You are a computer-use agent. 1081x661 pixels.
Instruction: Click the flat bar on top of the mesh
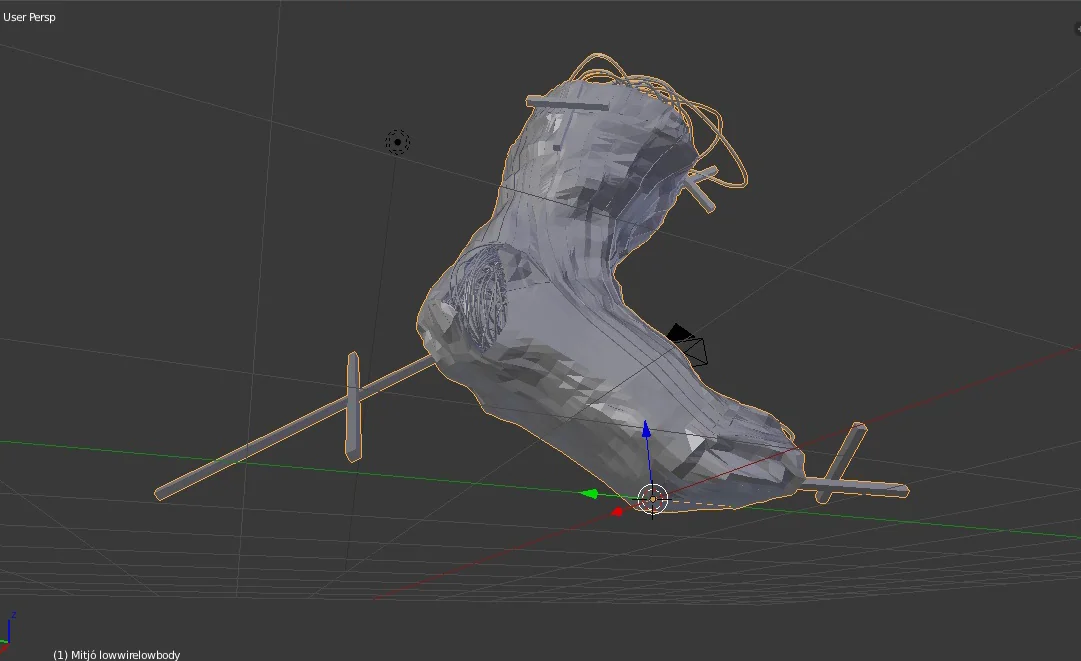tap(567, 104)
